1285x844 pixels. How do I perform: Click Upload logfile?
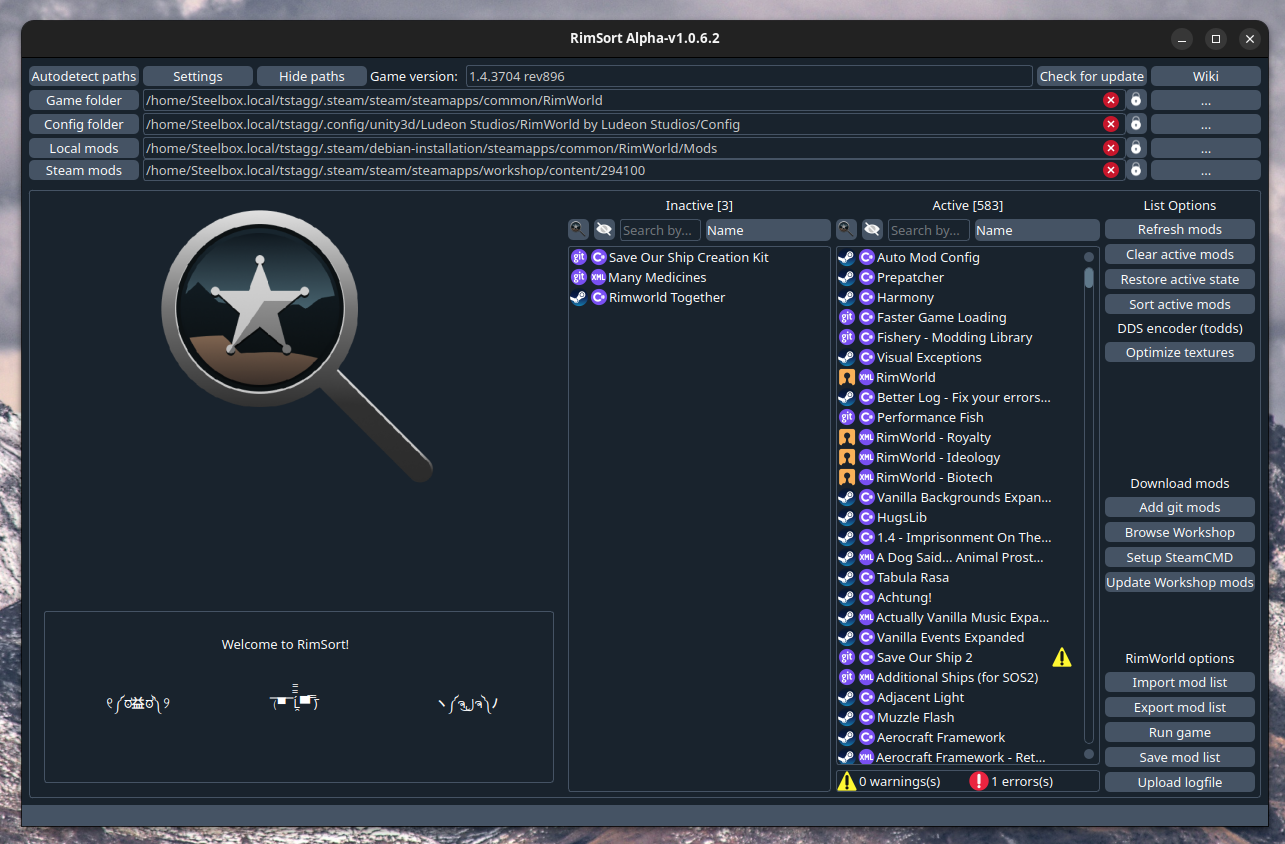click(x=1180, y=782)
